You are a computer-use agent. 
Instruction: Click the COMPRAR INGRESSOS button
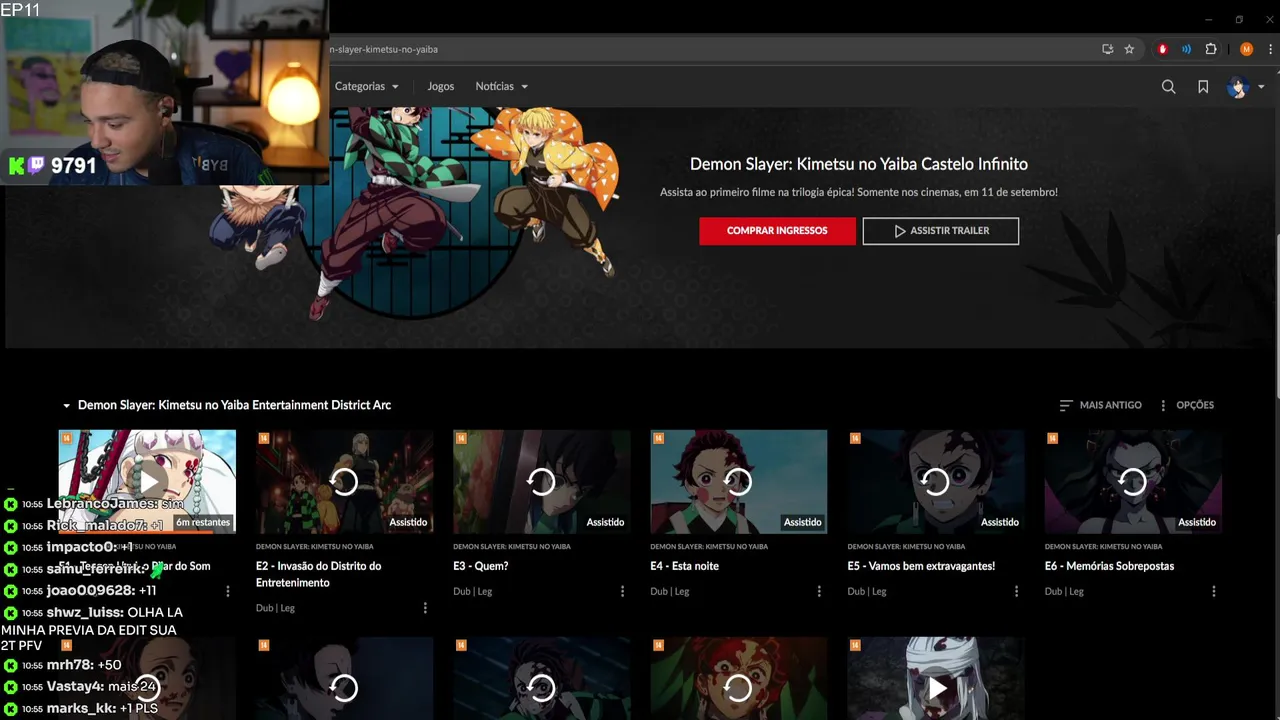pyautogui.click(x=777, y=231)
